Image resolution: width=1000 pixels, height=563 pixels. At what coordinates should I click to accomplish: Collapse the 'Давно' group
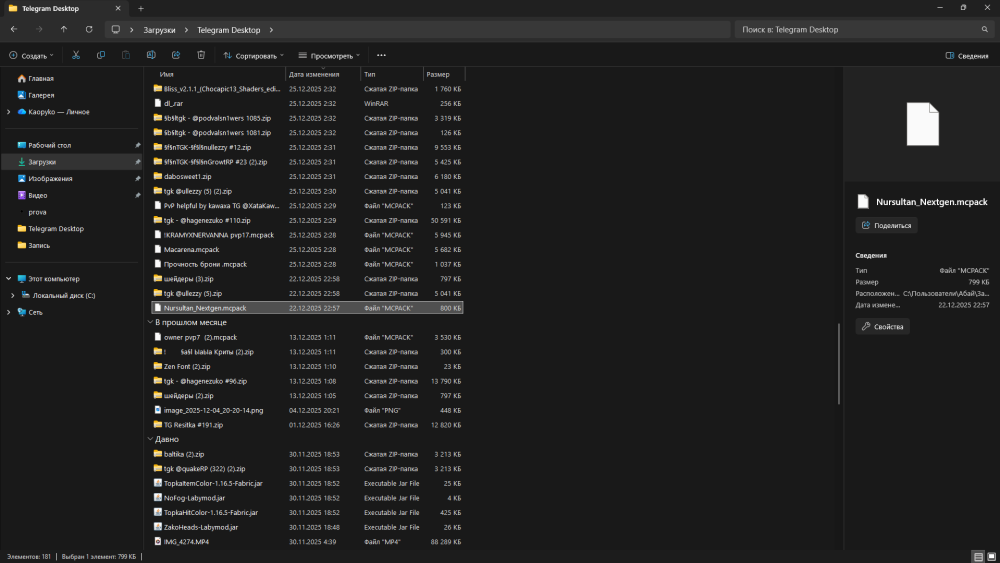point(150,439)
